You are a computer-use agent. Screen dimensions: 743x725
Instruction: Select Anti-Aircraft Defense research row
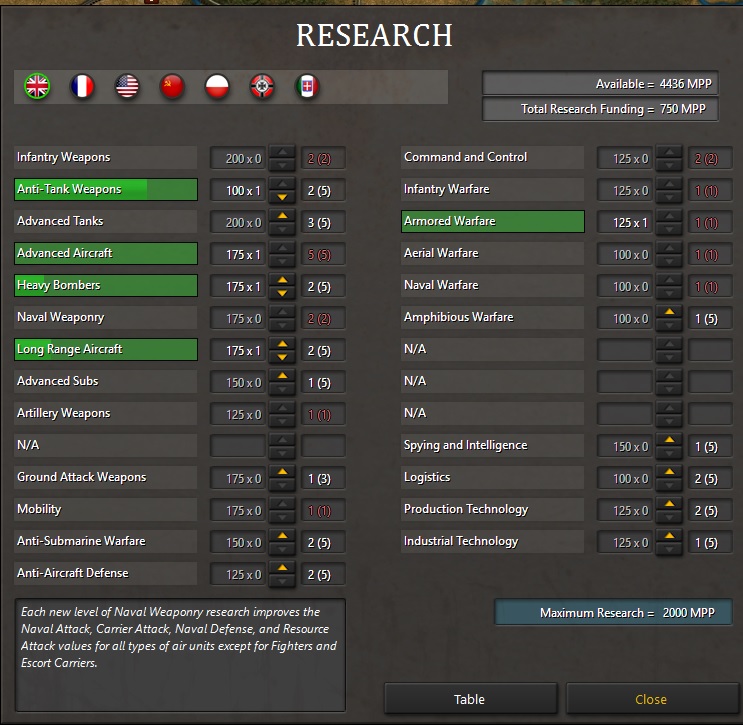(105, 573)
